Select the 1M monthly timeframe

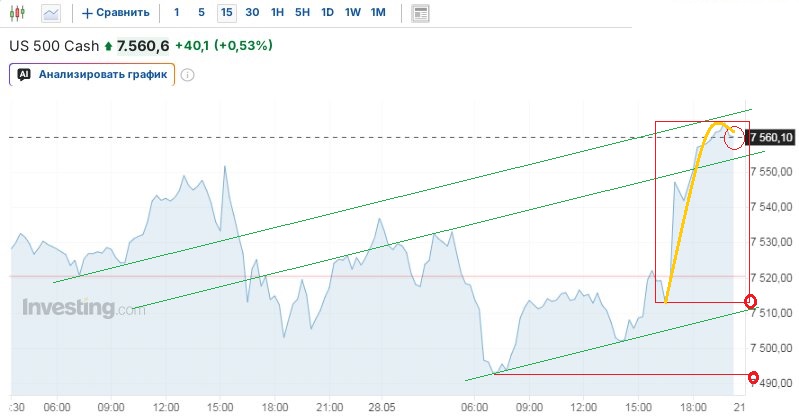click(378, 12)
